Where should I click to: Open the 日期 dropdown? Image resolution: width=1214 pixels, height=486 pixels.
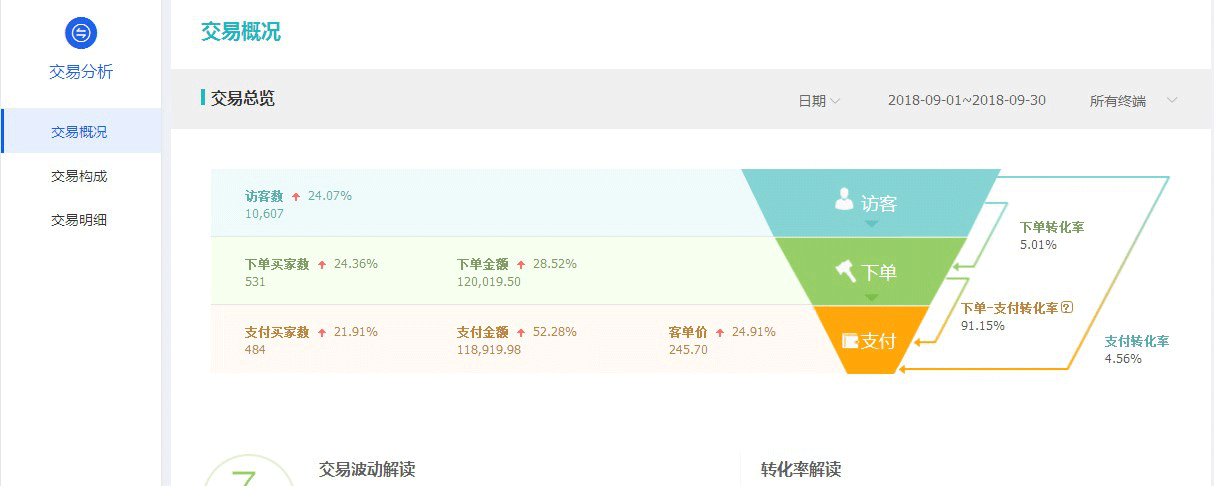[819, 101]
